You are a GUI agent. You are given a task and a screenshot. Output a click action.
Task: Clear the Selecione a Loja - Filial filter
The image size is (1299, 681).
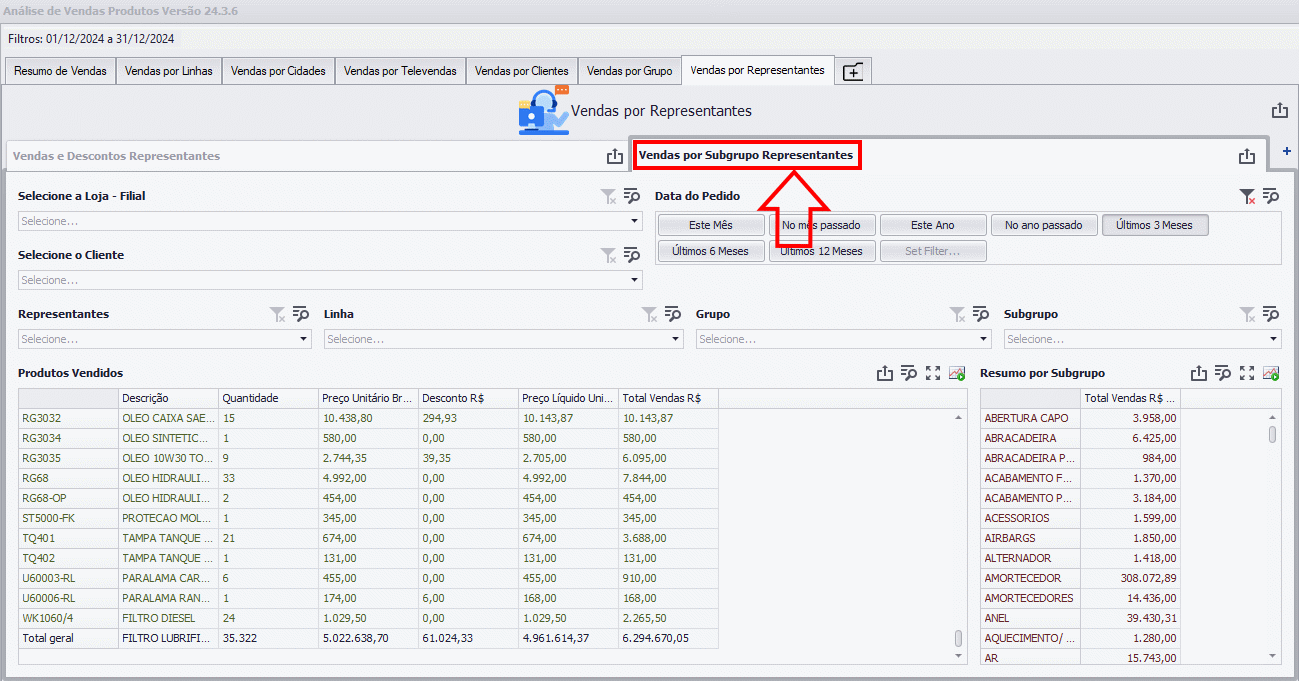(x=608, y=196)
